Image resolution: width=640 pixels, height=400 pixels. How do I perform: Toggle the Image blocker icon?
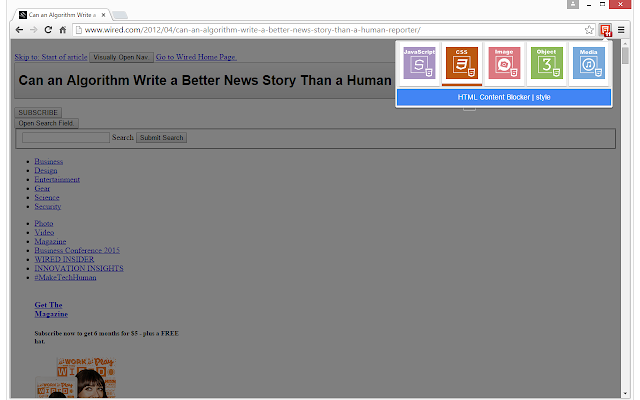click(504, 63)
